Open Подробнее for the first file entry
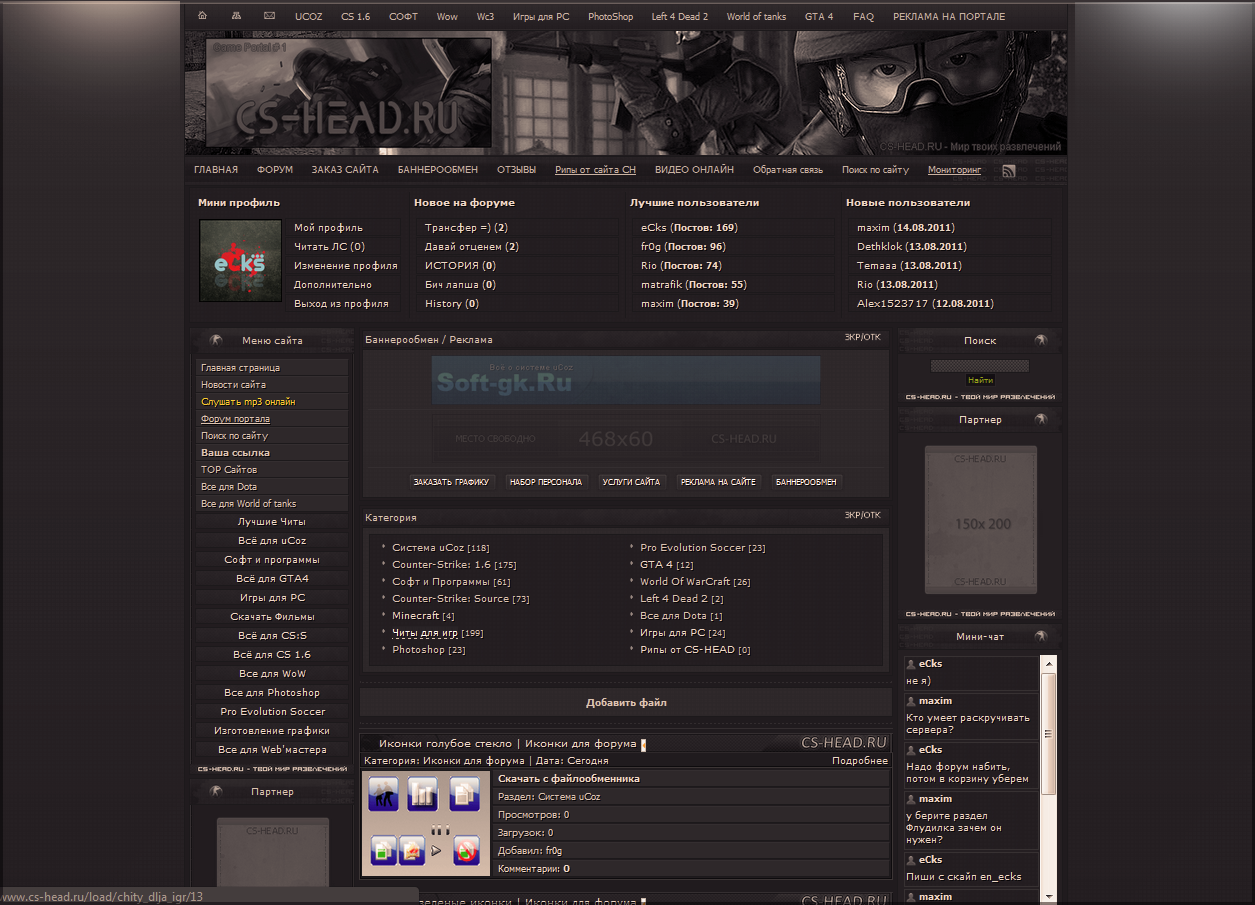The height and width of the screenshot is (905, 1255). 860,761
